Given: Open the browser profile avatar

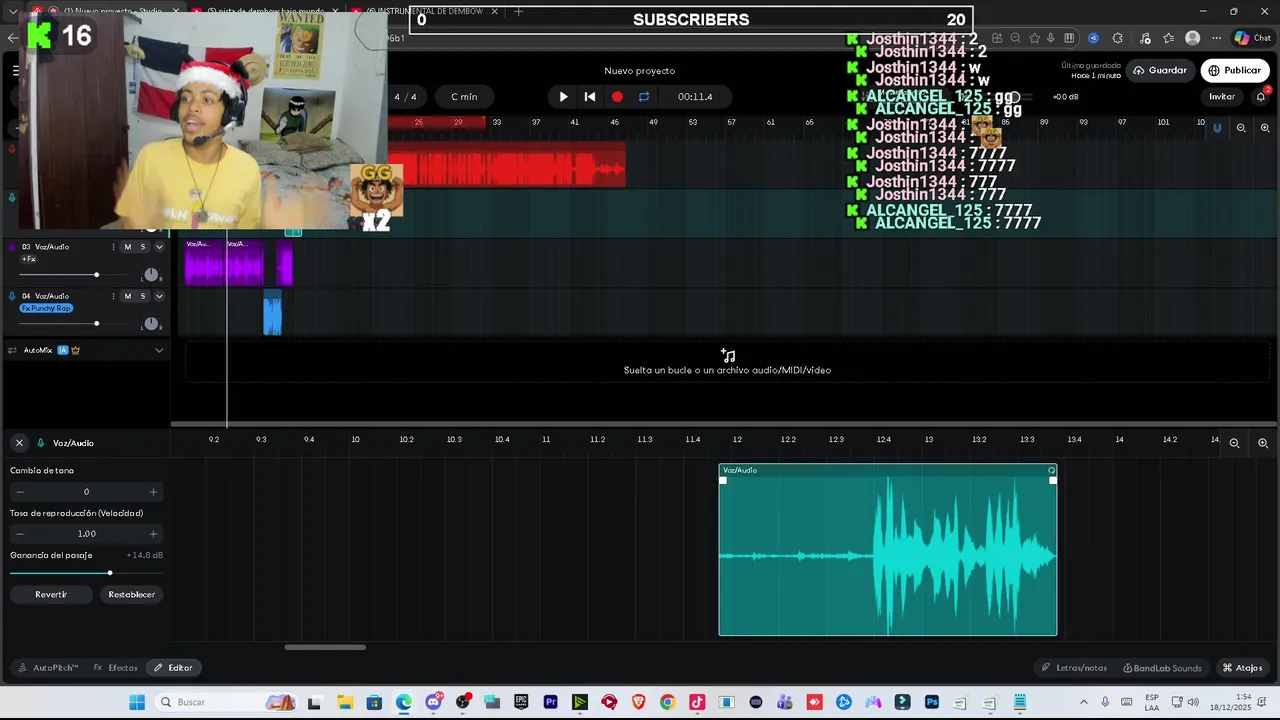Looking at the screenshot, I should pyautogui.click(x=1192, y=38).
